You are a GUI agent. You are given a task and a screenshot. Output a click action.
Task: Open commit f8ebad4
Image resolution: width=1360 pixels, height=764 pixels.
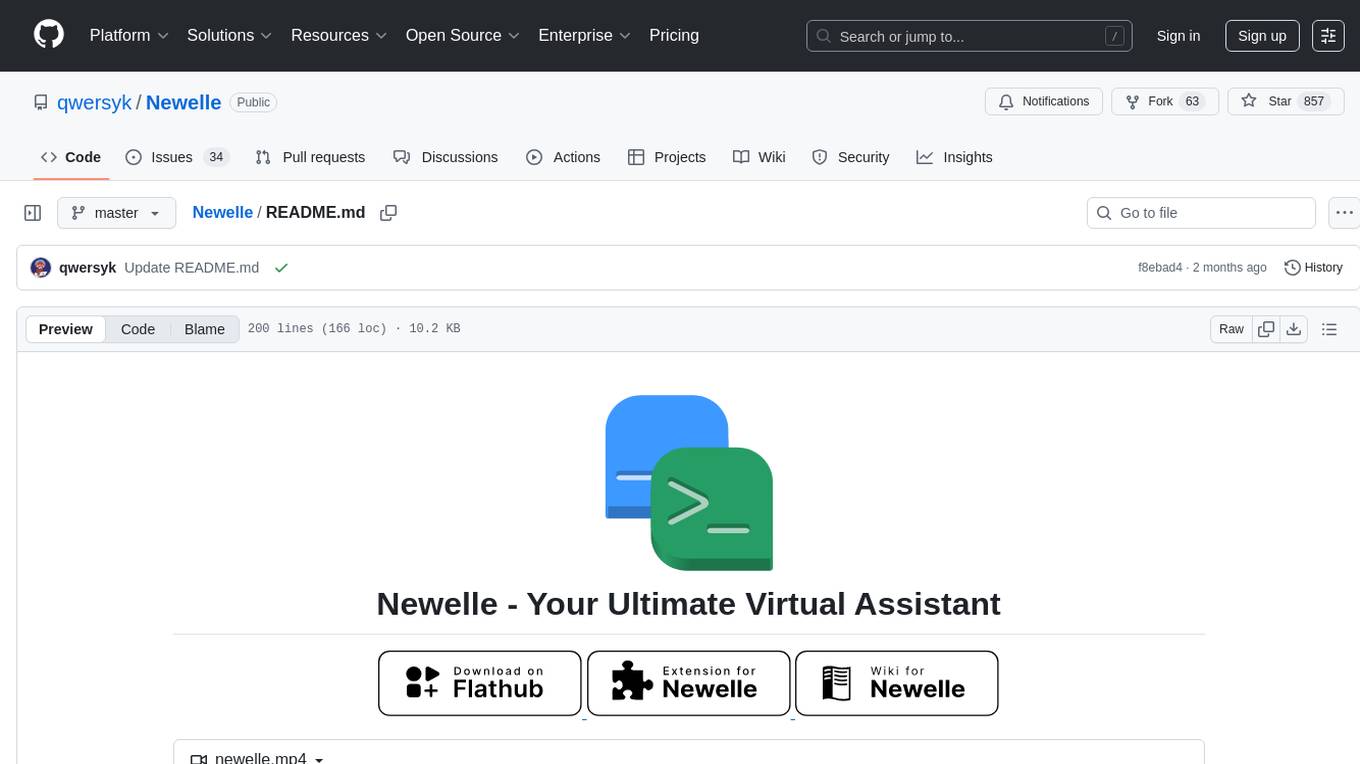coord(1160,267)
